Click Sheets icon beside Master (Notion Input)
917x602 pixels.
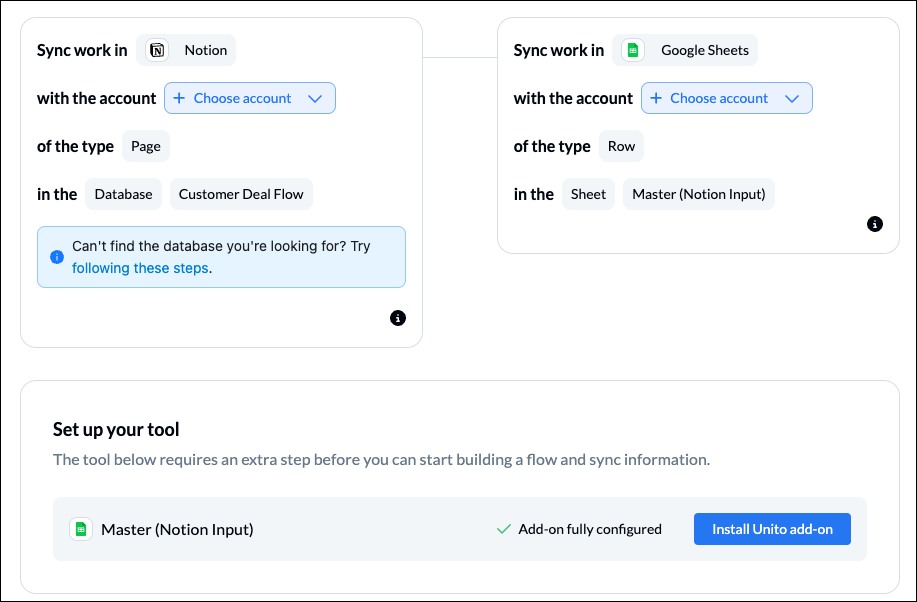coord(81,529)
